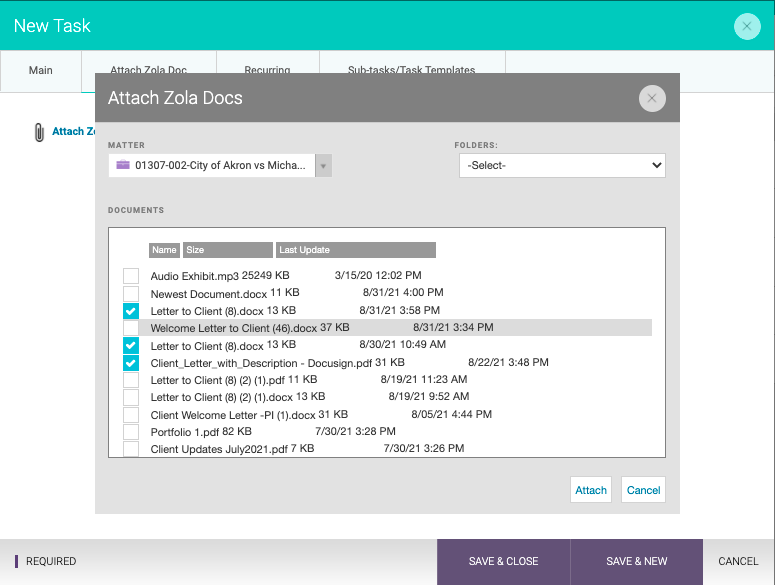Viewport: 775px width, 585px height.
Task: Click the 3/15/20 12:02 PM date
Action: [x=378, y=275]
